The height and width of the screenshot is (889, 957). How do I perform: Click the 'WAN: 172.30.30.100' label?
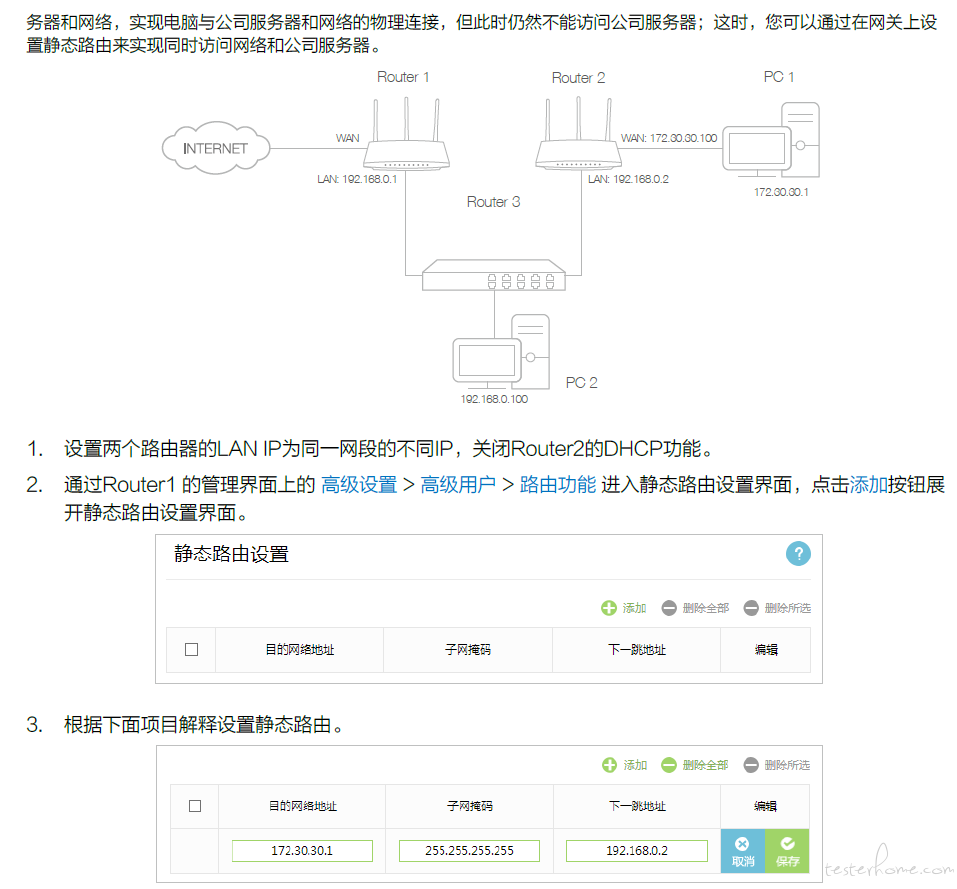669,138
